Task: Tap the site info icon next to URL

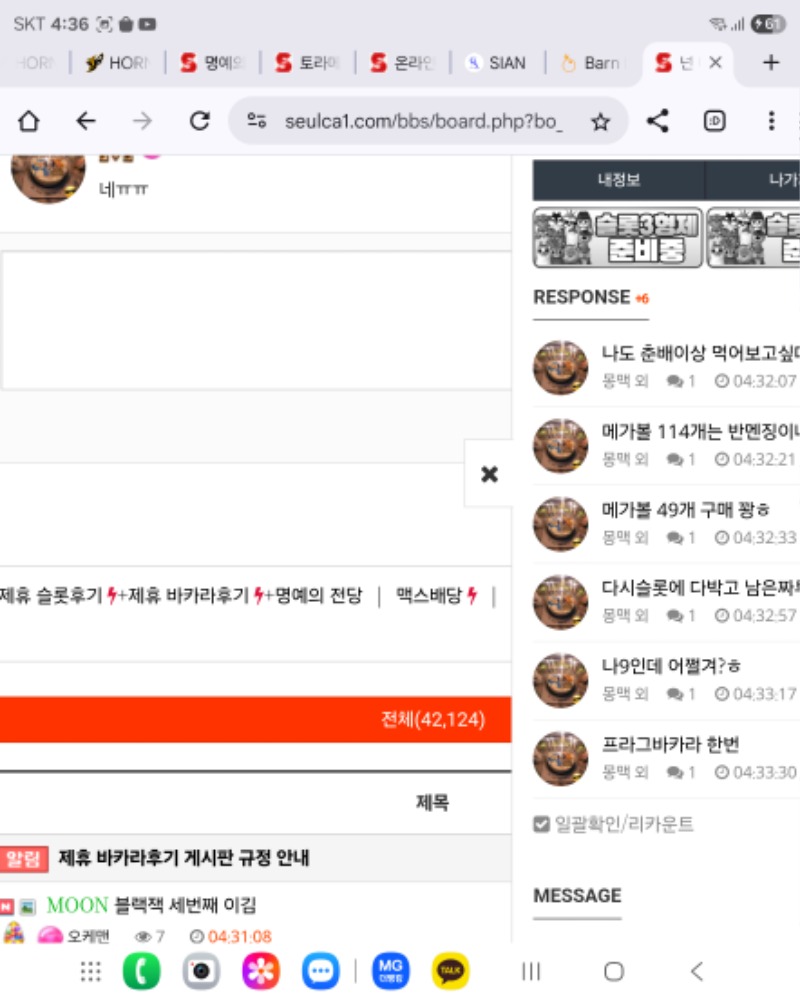Action: coord(256,118)
